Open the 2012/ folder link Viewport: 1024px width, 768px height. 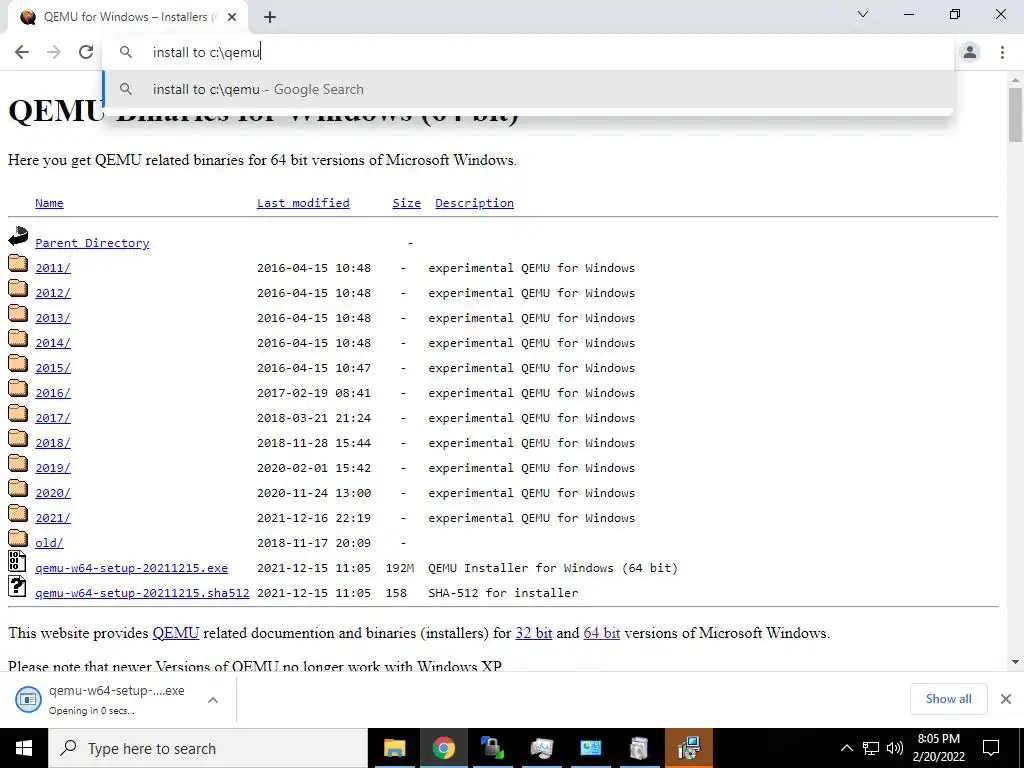(x=53, y=293)
